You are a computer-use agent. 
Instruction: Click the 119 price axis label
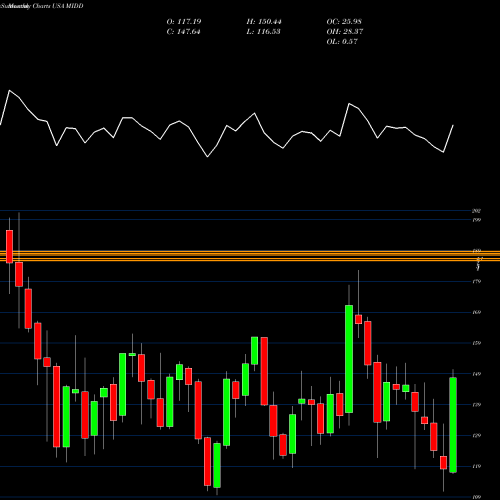click(476, 467)
